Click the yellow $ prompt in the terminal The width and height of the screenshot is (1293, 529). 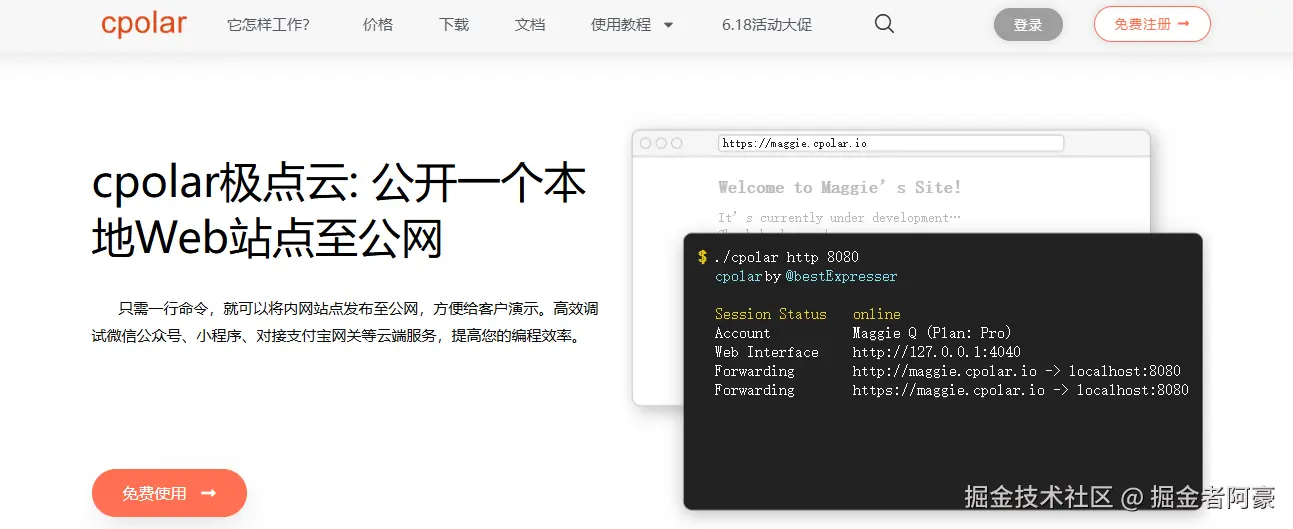click(703, 257)
